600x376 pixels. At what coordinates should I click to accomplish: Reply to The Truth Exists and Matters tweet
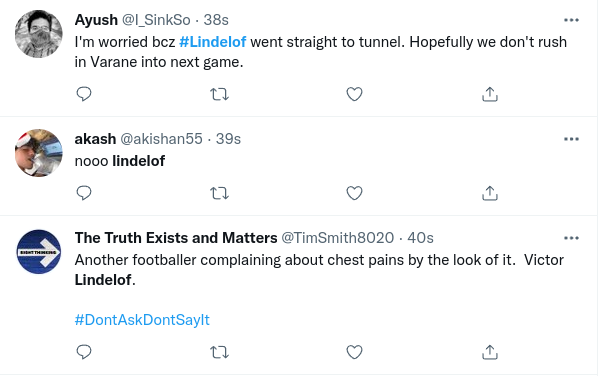point(84,352)
